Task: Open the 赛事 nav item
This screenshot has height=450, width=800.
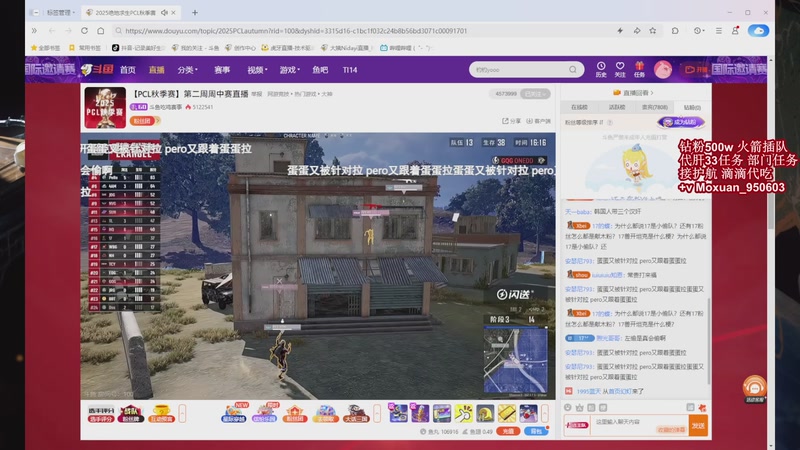Action: (222, 70)
